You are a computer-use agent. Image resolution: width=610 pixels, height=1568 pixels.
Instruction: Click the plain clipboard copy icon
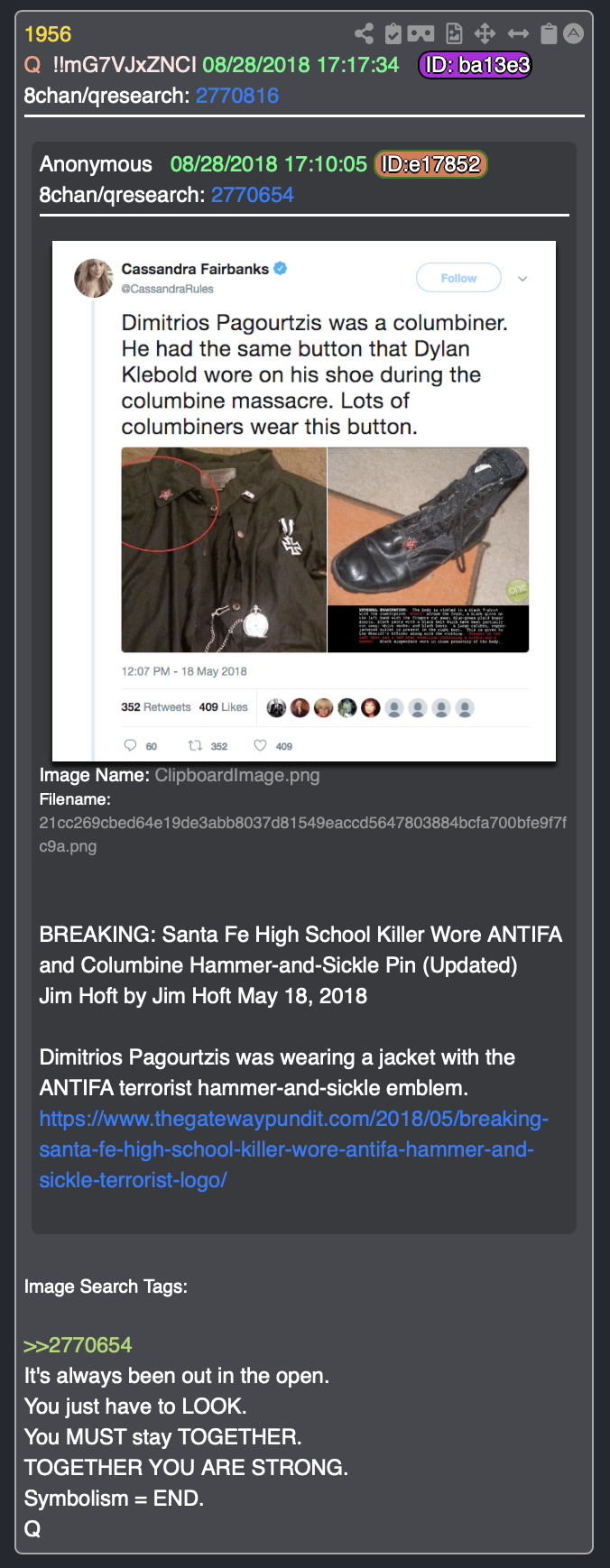tap(548, 34)
